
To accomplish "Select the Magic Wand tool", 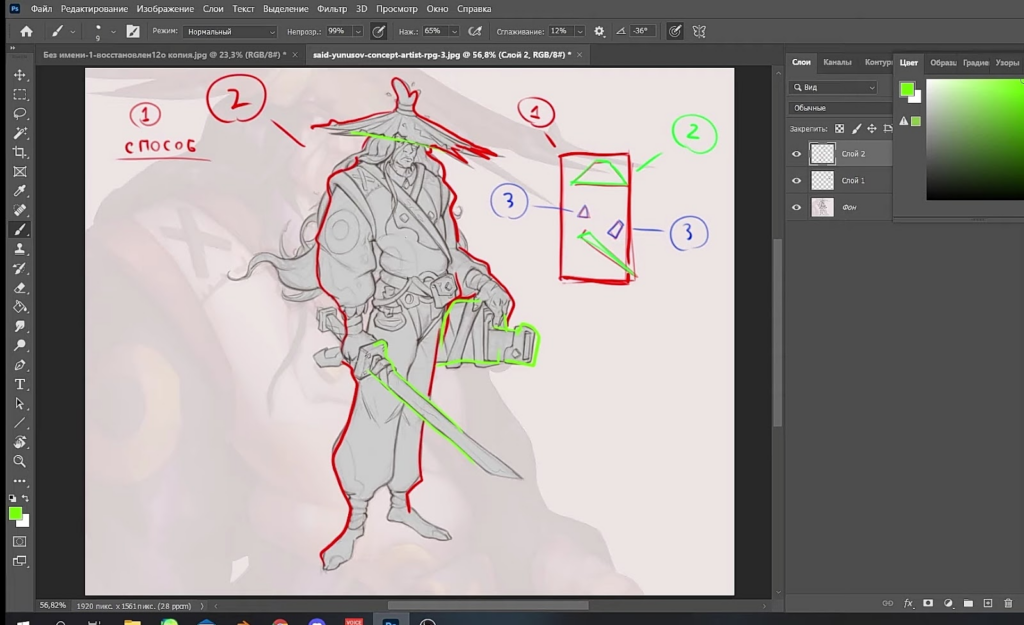I will click(x=20, y=133).
